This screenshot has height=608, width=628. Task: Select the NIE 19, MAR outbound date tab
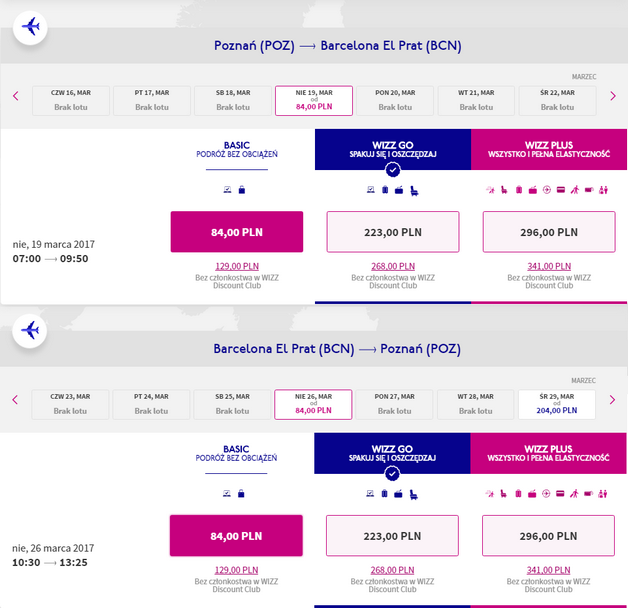pyautogui.click(x=313, y=100)
